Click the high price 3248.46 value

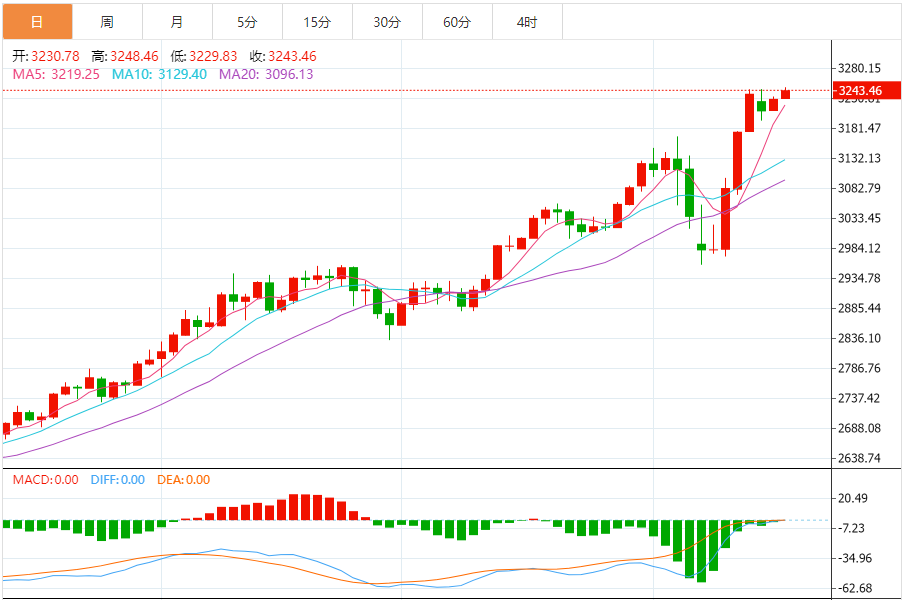click(x=134, y=56)
